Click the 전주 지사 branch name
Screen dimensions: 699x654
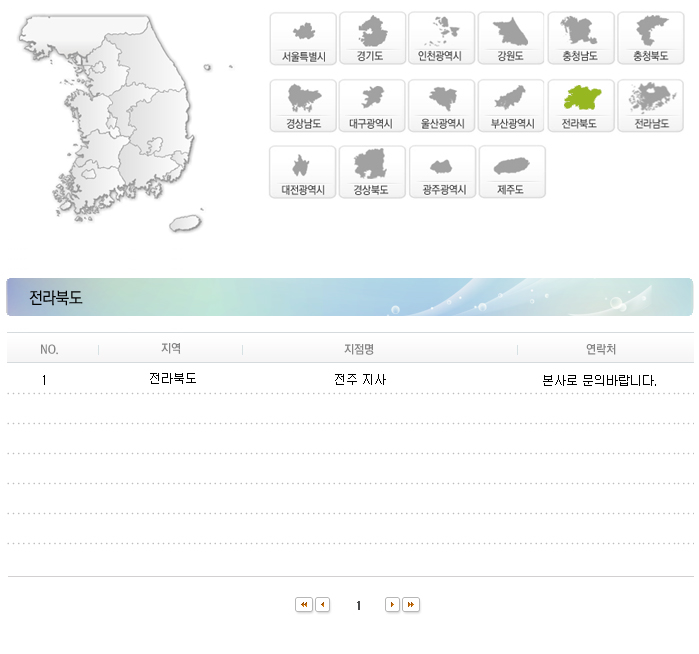coord(360,379)
